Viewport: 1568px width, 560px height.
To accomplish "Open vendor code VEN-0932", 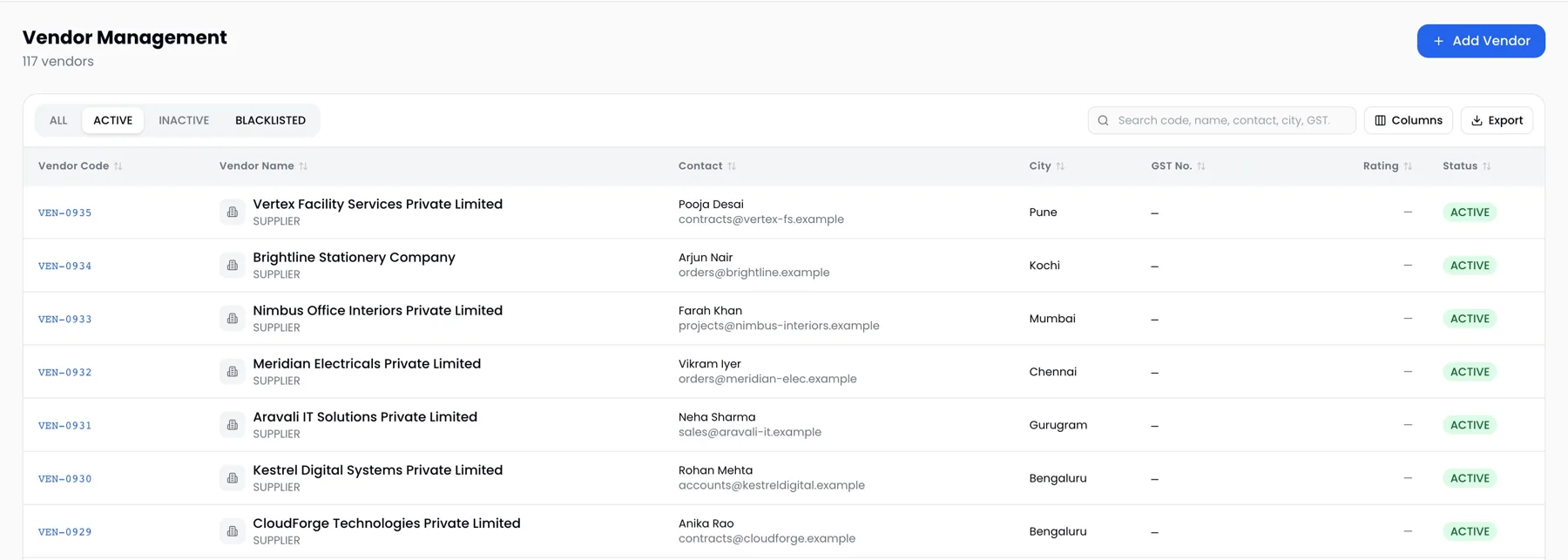I will [x=64, y=372].
